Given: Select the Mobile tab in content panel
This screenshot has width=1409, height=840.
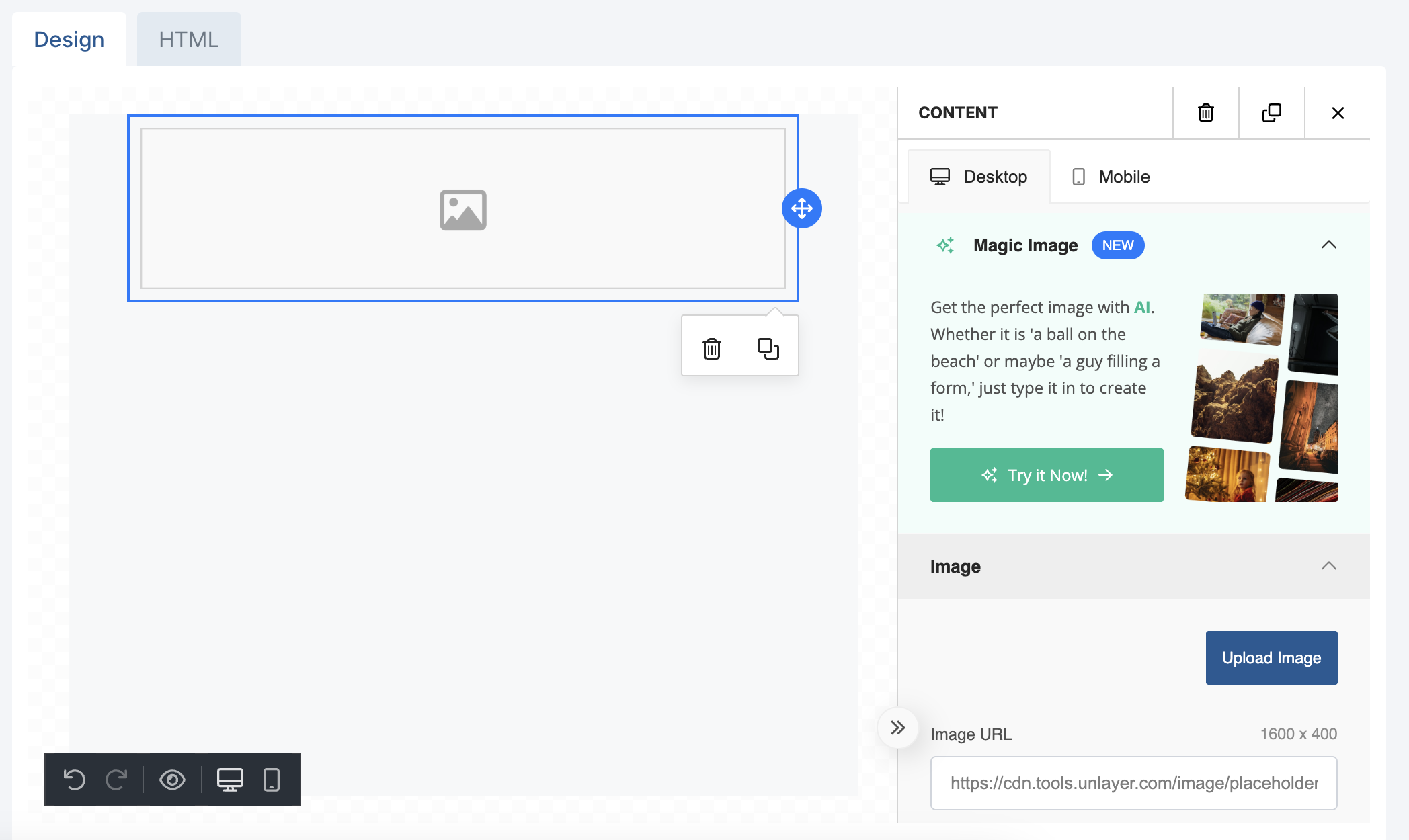Looking at the screenshot, I should coord(1111,177).
